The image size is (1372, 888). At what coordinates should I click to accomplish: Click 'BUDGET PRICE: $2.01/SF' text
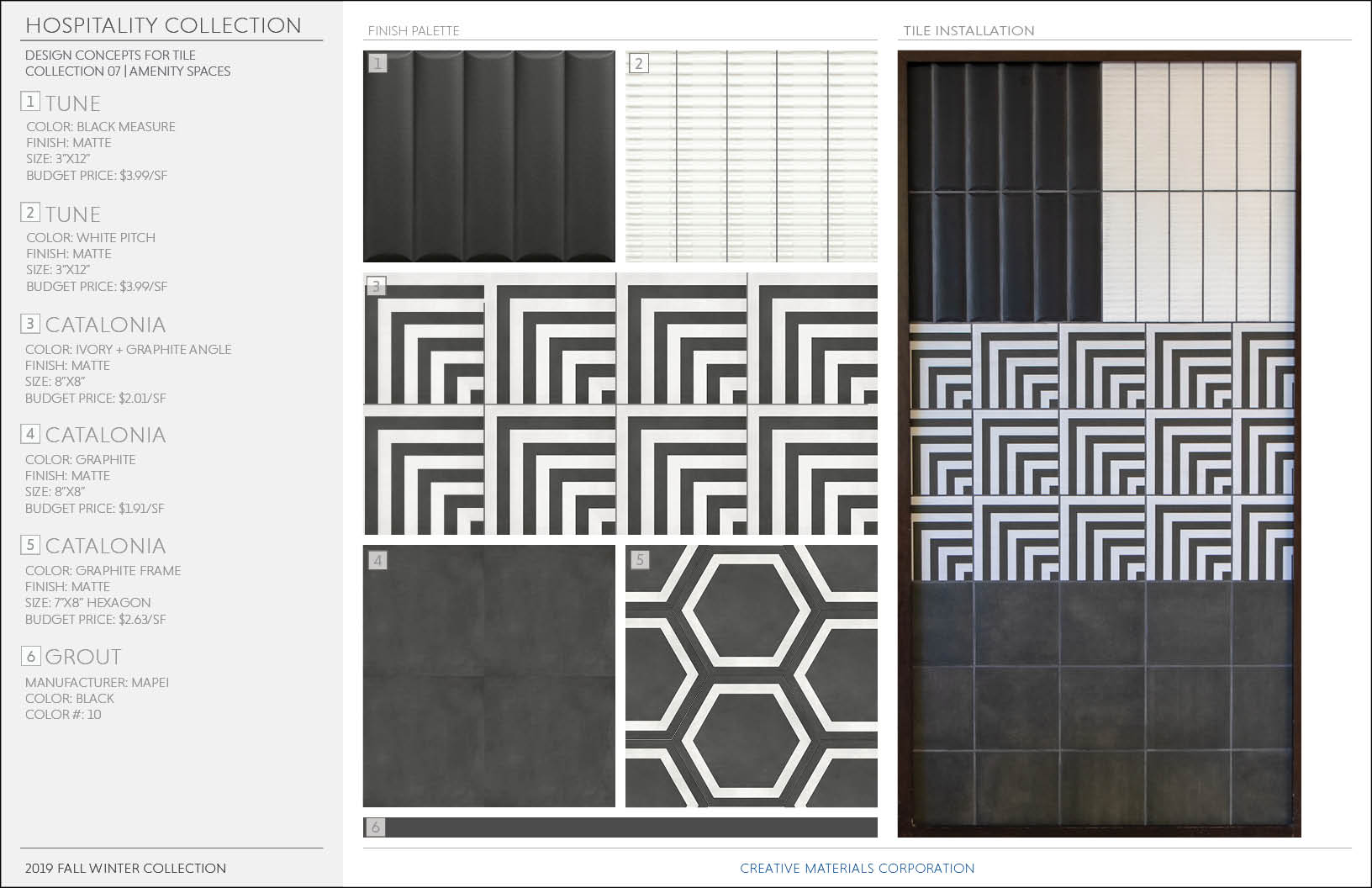(x=96, y=399)
